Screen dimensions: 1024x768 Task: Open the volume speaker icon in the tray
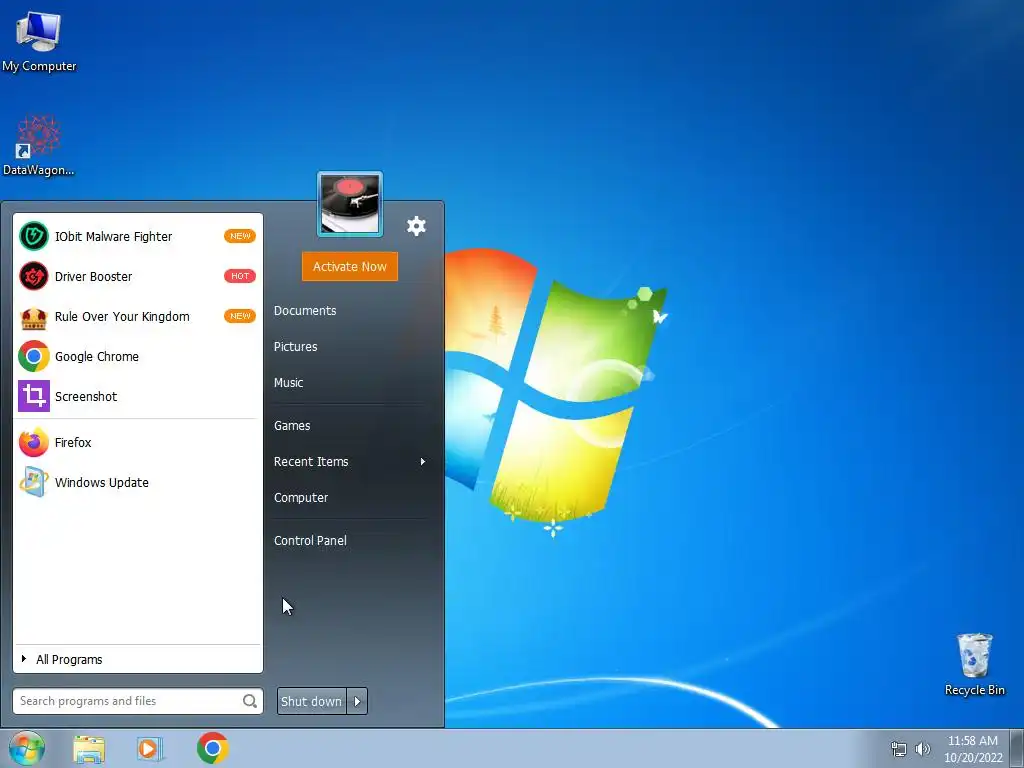point(922,749)
